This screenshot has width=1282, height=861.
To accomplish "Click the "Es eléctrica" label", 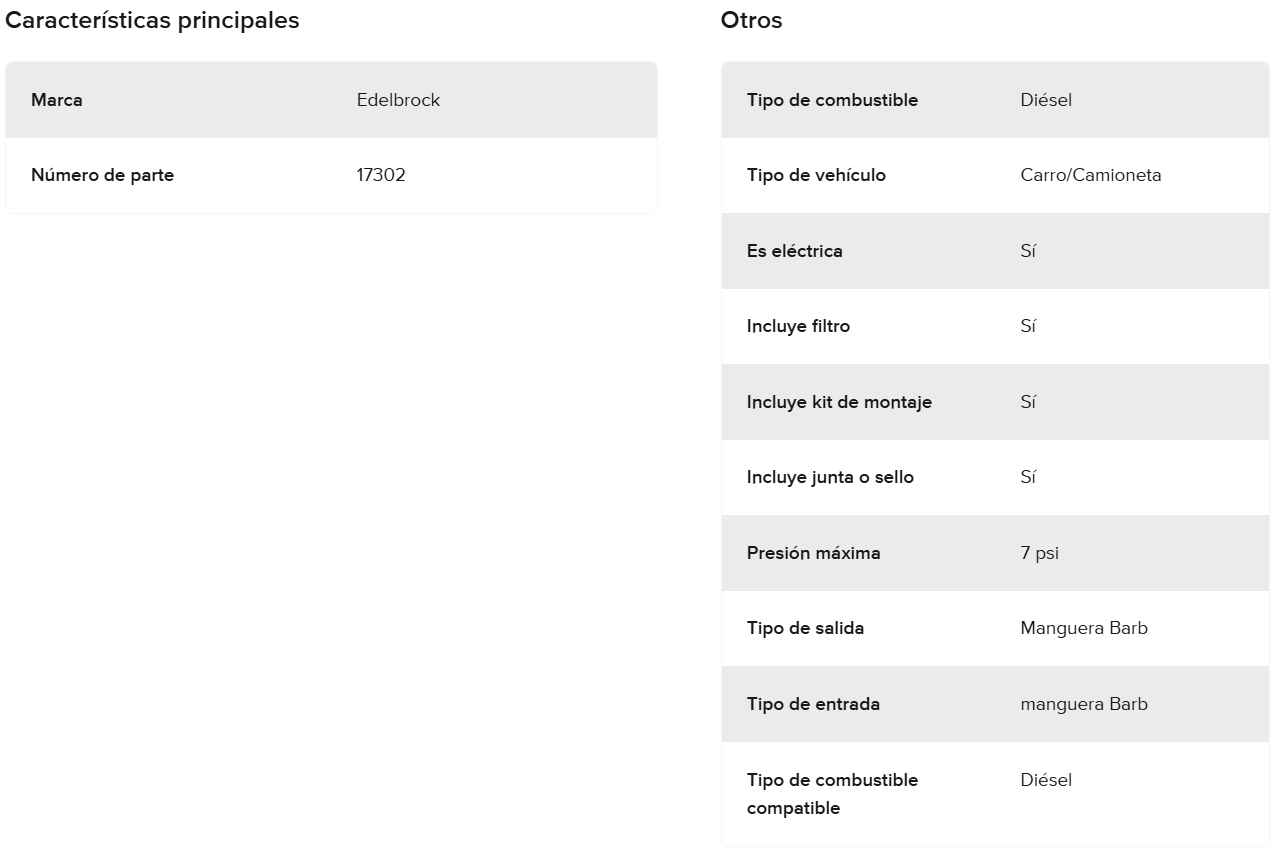I will click(794, 251).
